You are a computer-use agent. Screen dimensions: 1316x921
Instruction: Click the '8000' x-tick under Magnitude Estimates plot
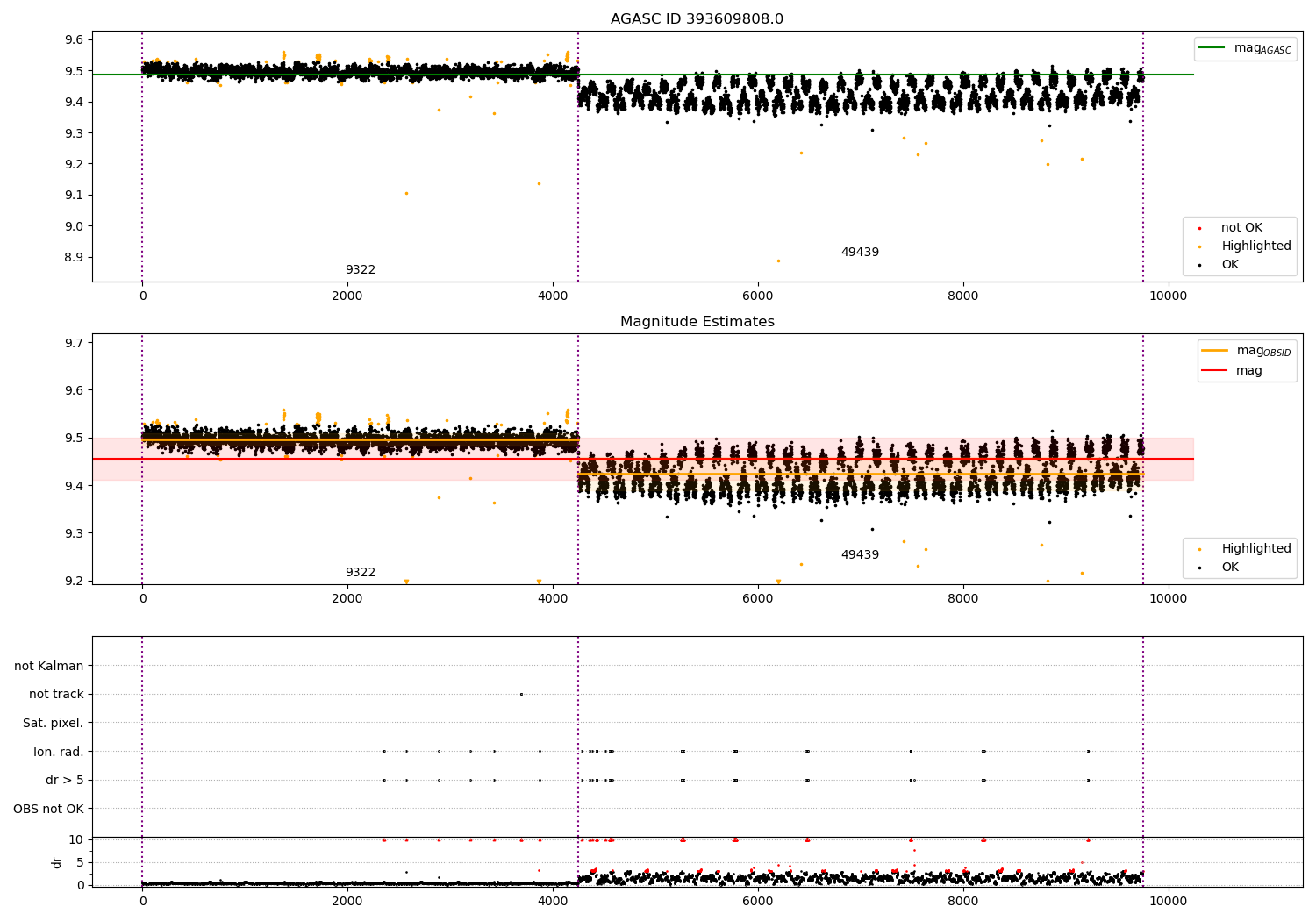(x=963, y=599)
